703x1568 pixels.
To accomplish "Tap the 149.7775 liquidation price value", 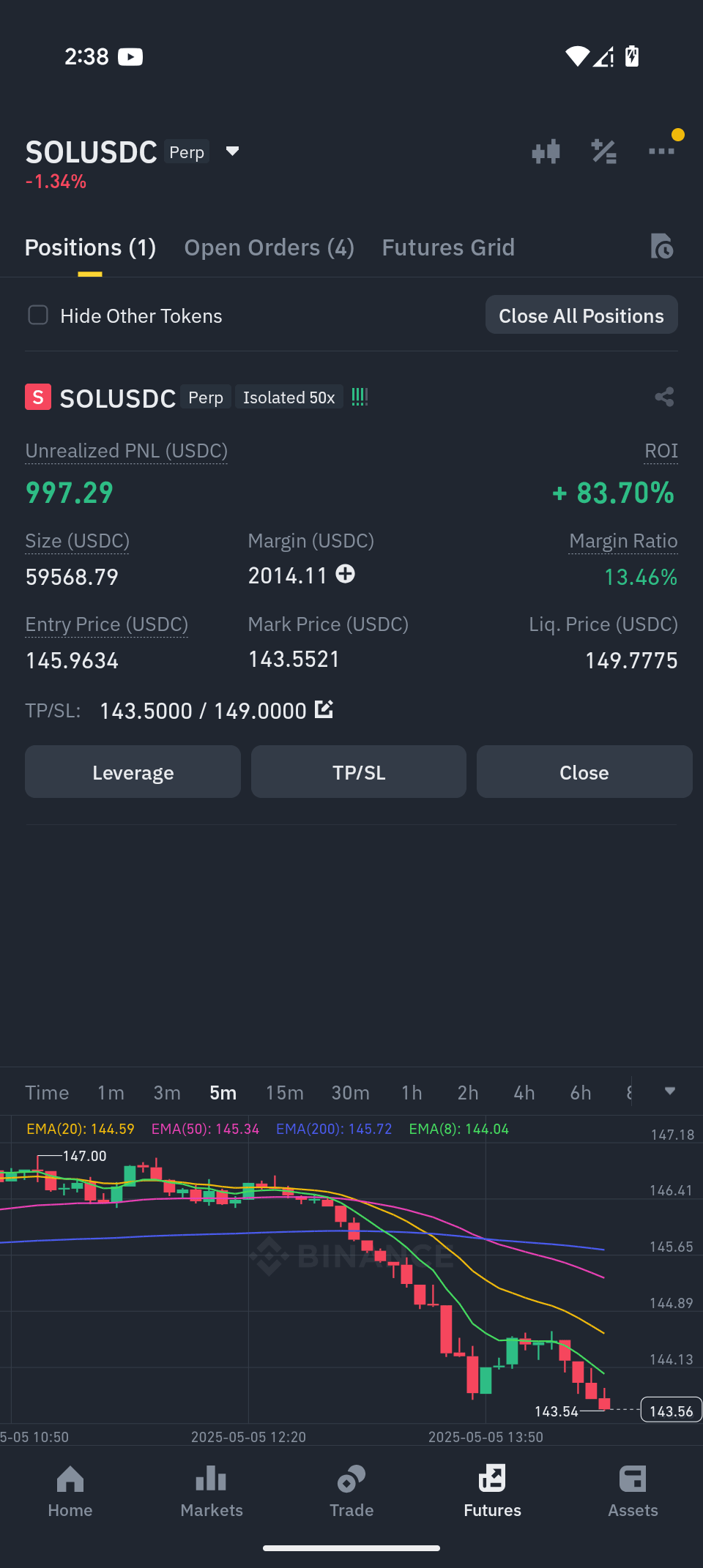I will coord(631,660).
